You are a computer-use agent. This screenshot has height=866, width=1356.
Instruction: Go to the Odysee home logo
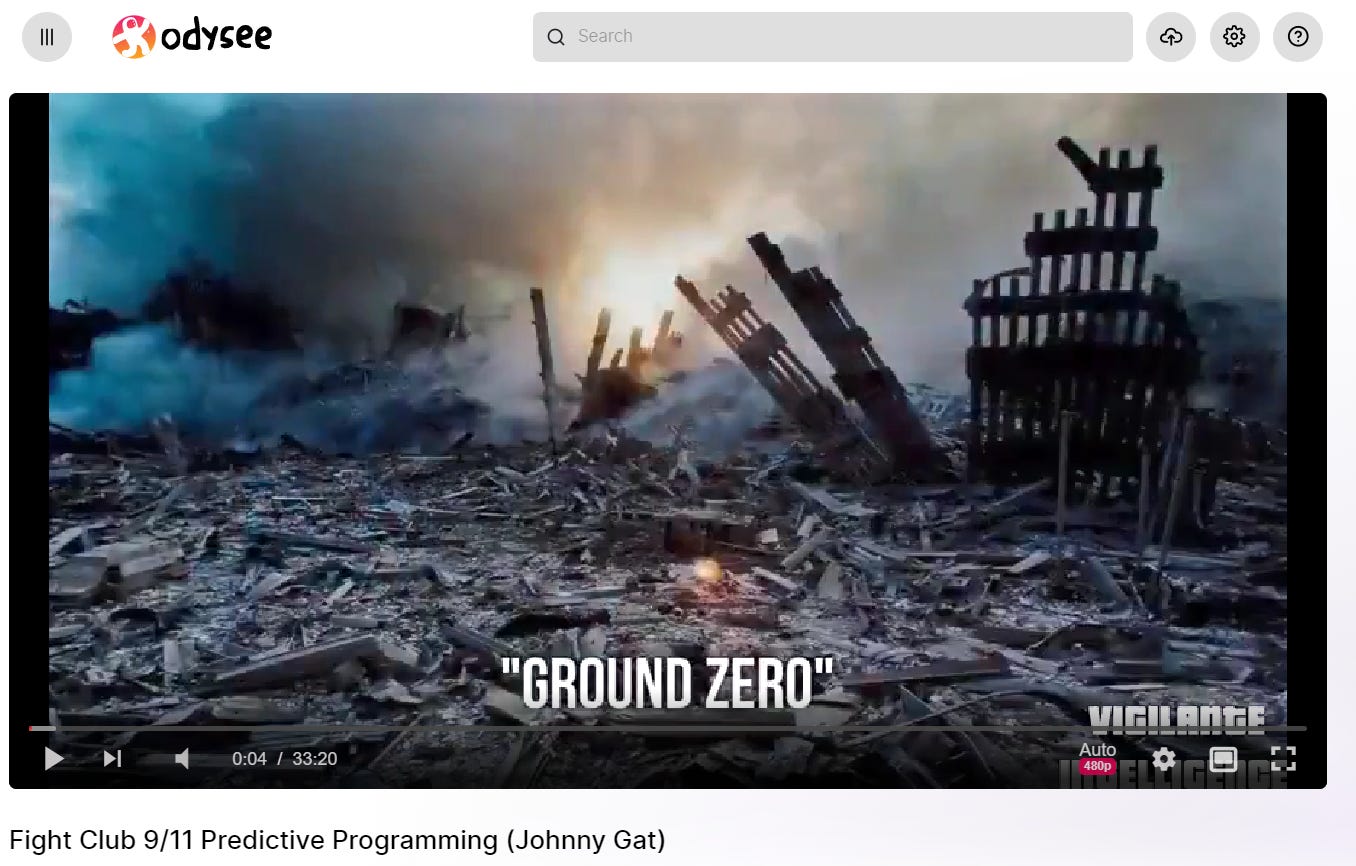point(192,37)
